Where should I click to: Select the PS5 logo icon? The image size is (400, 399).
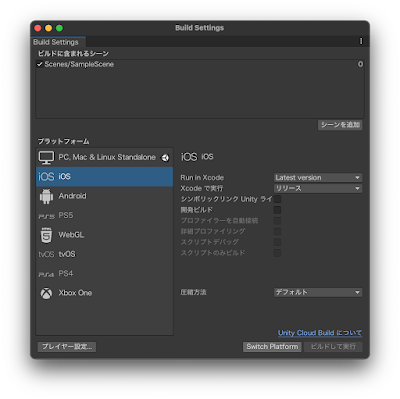46,216
